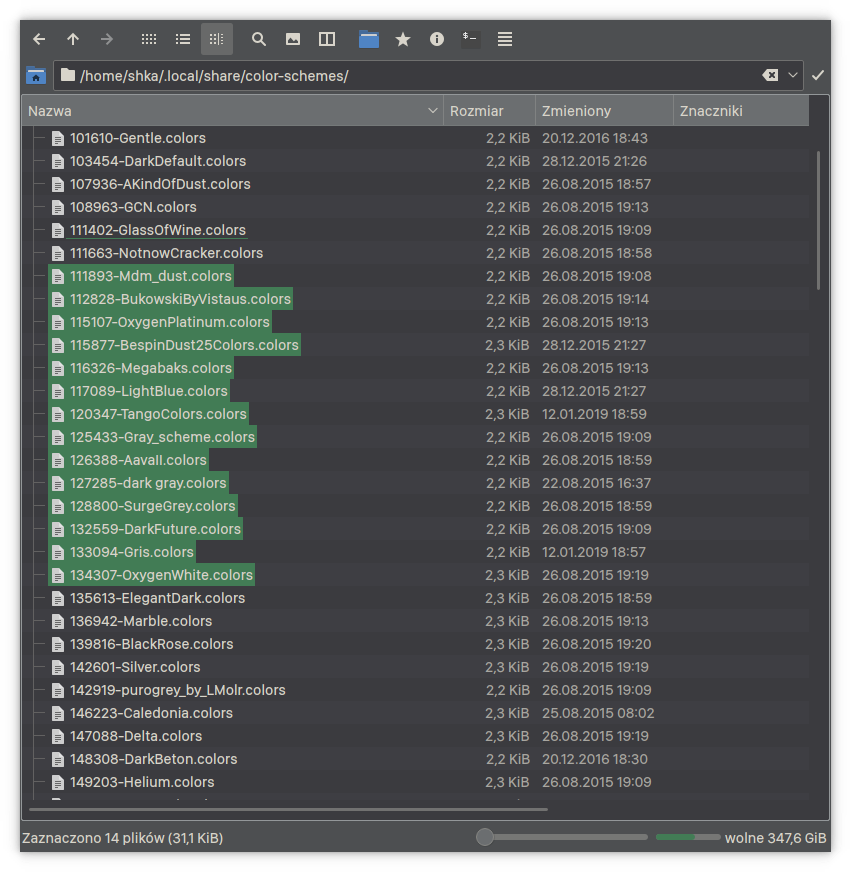The image size is (851, 872).
Task: Click file icon of 101610-Gentle.colors
Action: [58, 138]
